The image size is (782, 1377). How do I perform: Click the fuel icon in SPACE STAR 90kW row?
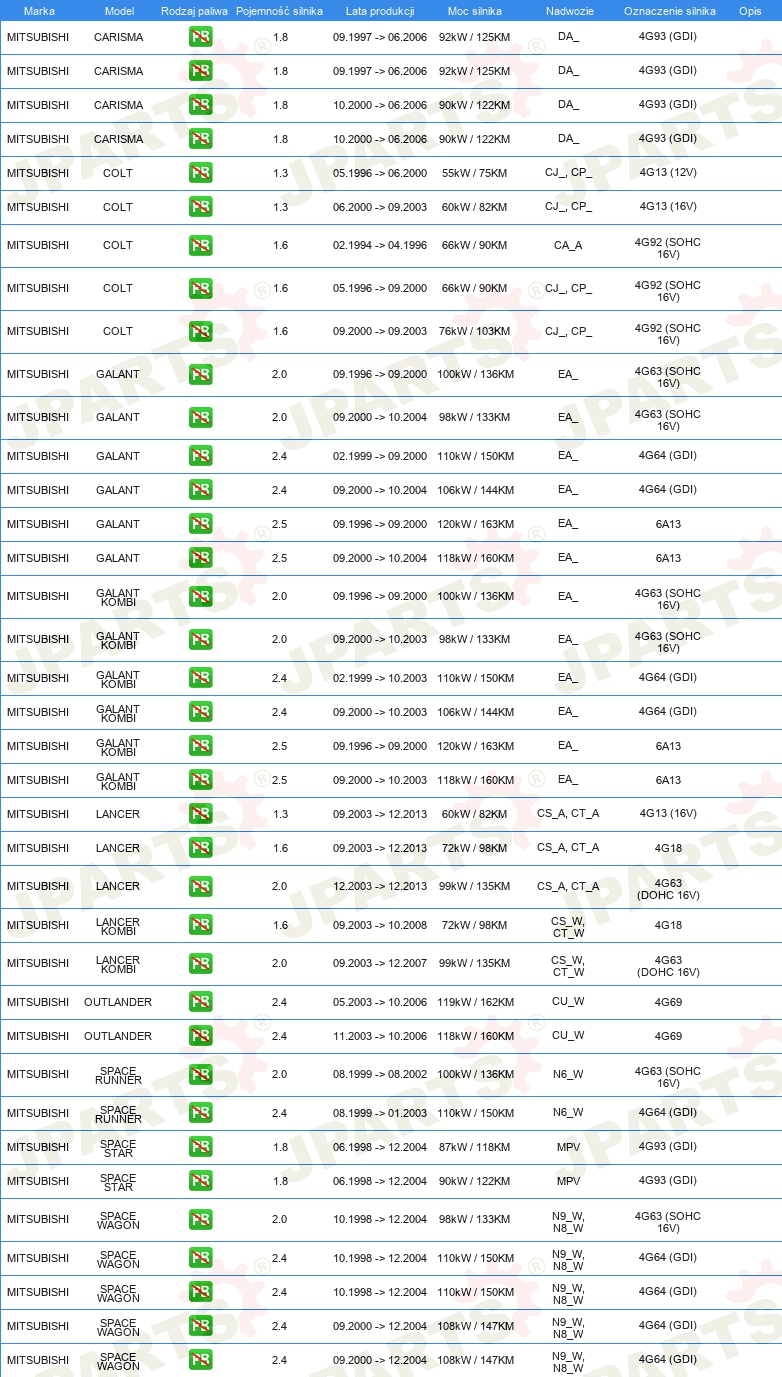(x=200, y=1181)
